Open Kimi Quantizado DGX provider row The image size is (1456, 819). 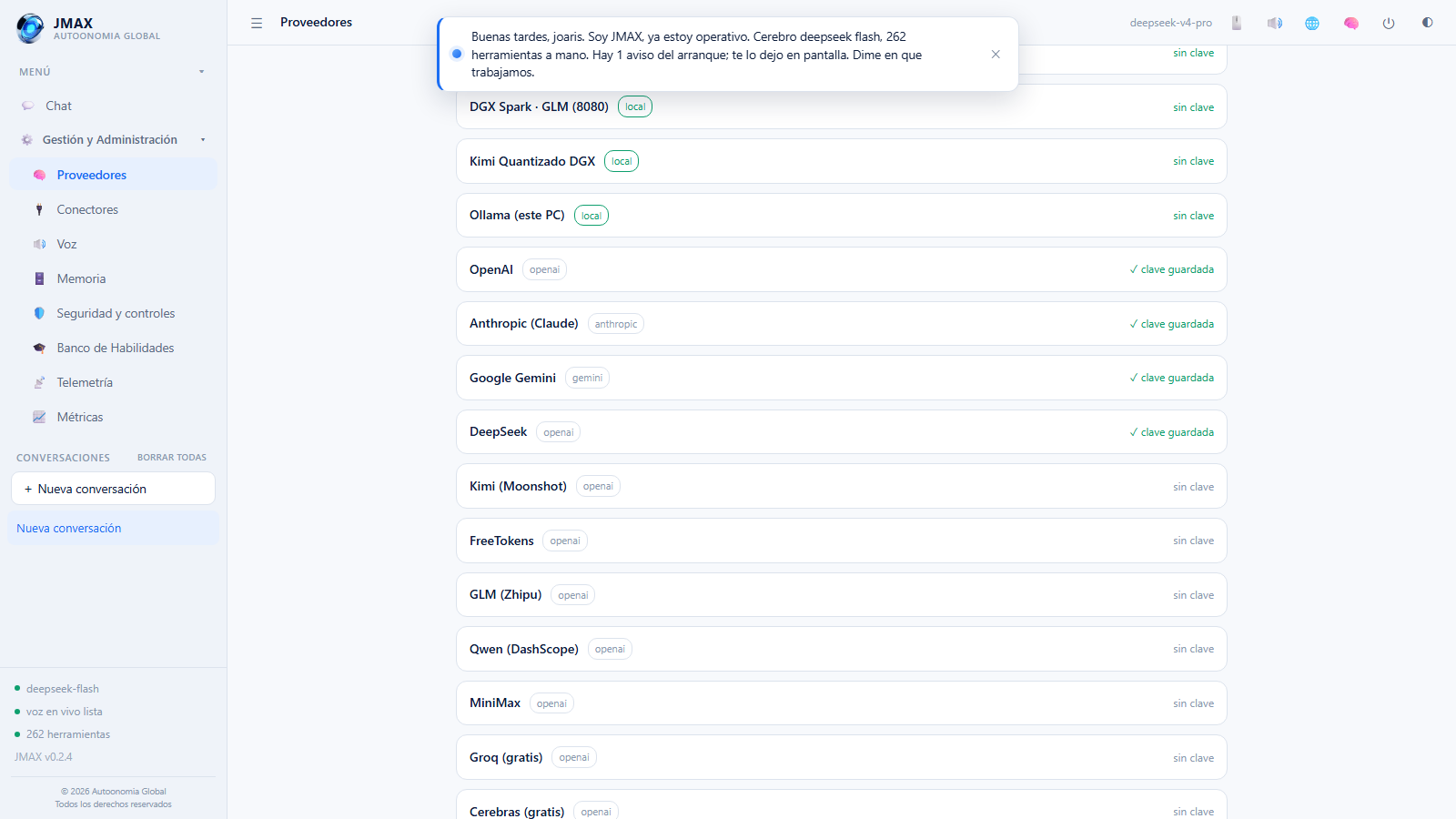(841, 161)
